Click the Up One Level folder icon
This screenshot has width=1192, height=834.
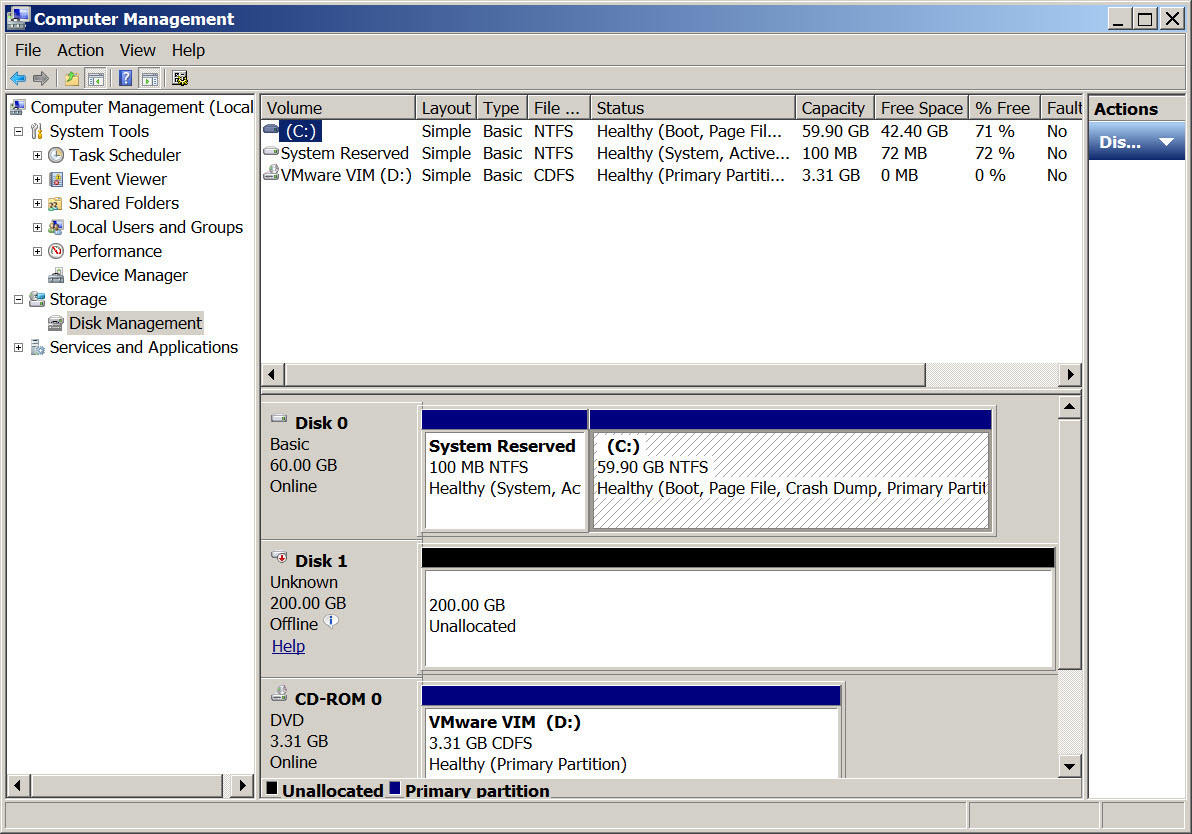(x=71, y=78)
